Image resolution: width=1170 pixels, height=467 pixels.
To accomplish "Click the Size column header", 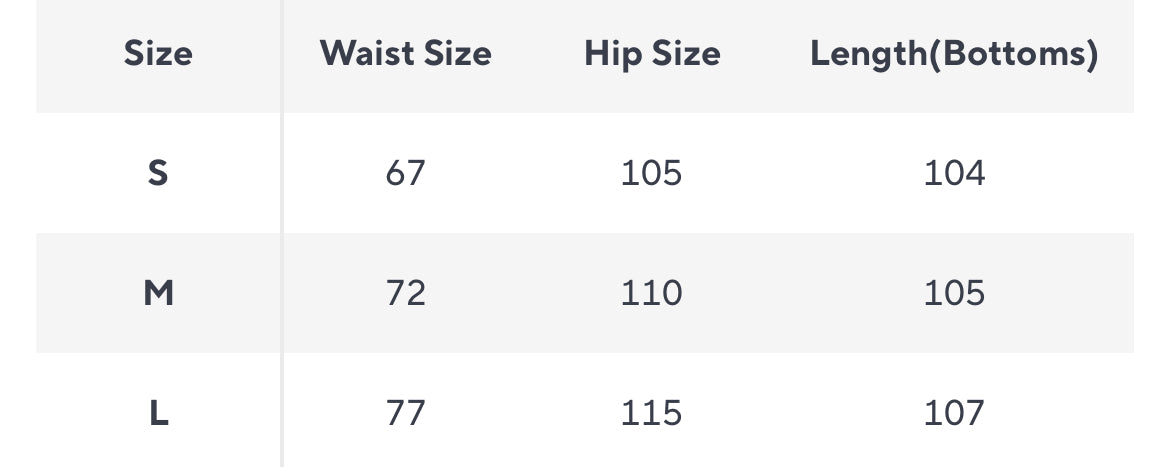I will click(158, 54).
